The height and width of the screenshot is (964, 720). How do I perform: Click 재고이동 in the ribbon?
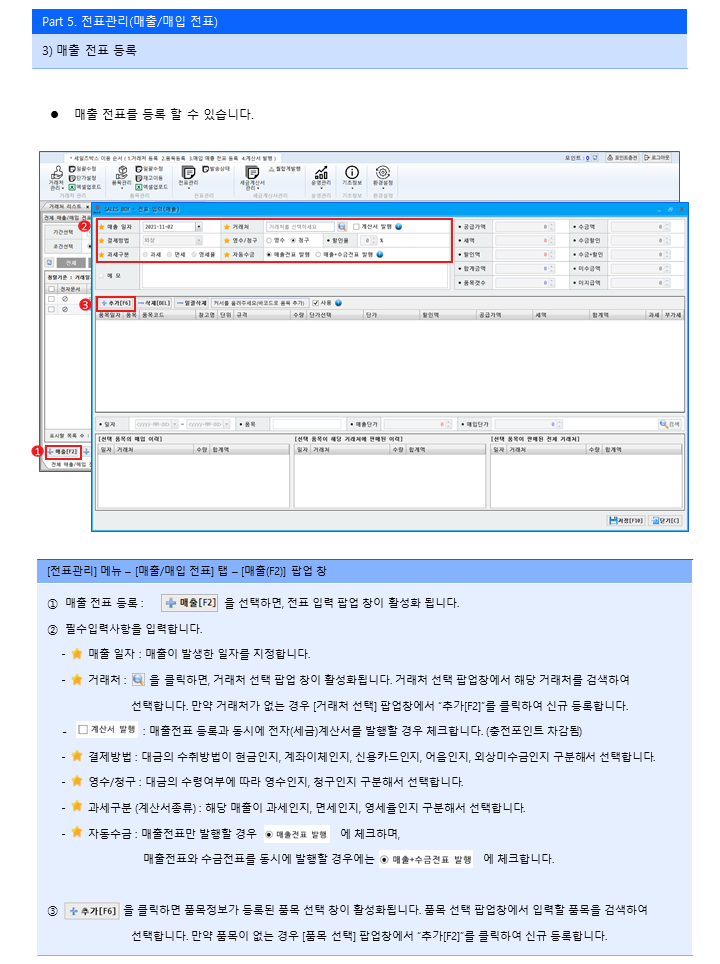149,178
